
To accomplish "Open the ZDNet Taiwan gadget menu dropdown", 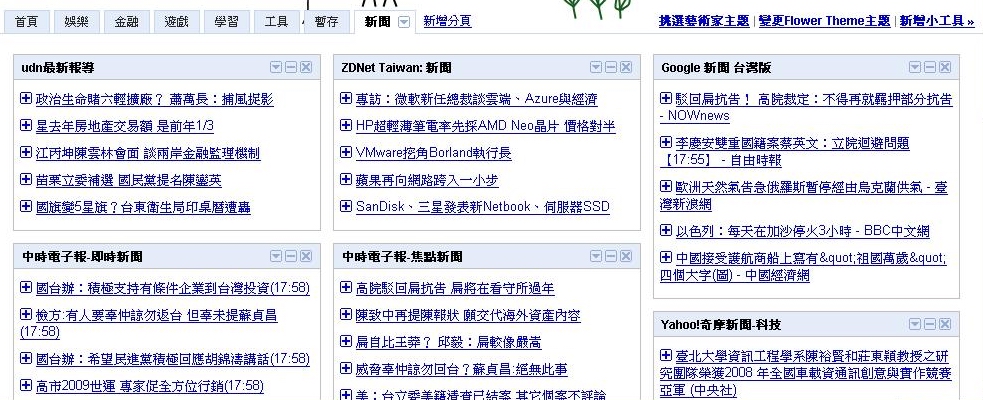I will pos(596,67).
